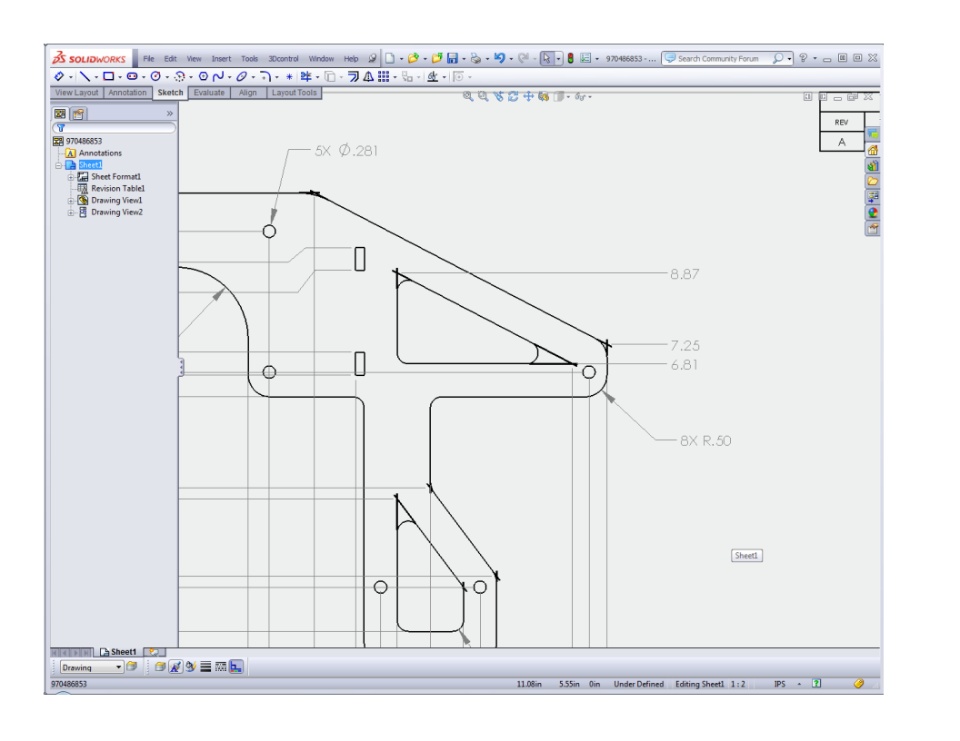Select the Sheet1 tab at bottom
Screen dimensions: 960x741
click(118, 652)
